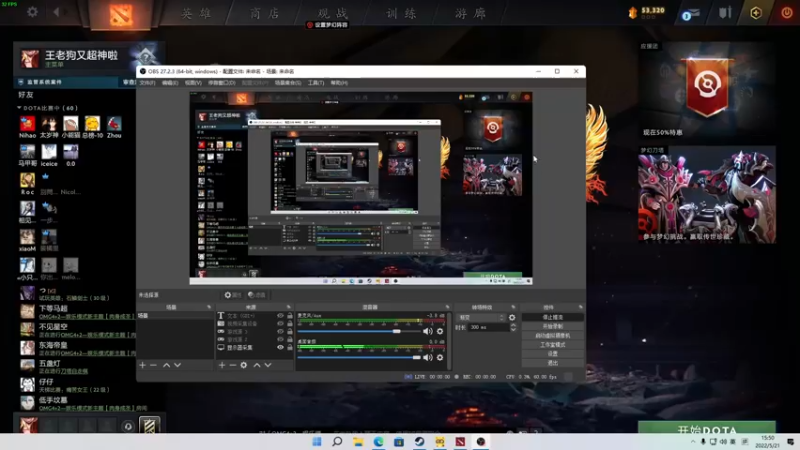800x450 pixels.
Task: Open the 英雄 (Heroes) tab
Action: 196,13
